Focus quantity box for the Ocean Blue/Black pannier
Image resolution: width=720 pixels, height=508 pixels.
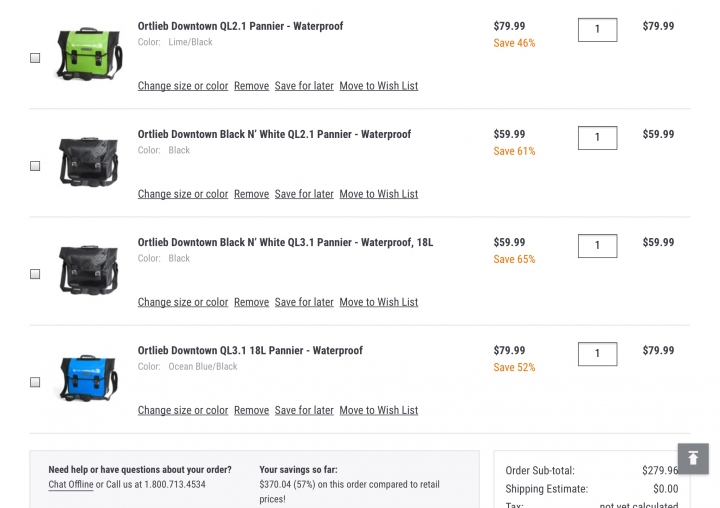click(597, 353)
